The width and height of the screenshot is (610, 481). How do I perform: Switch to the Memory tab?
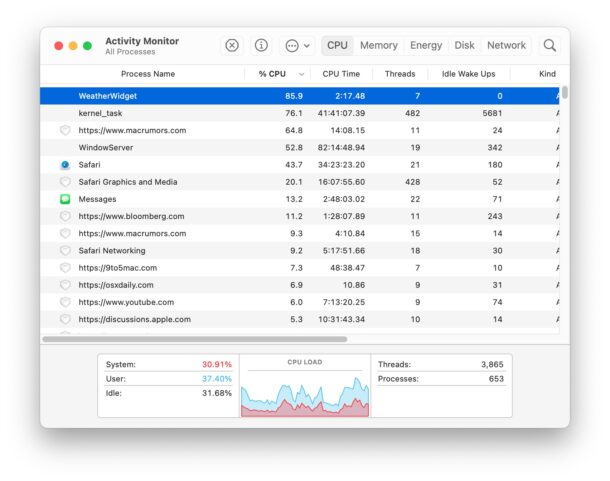(x=379, y=45)
